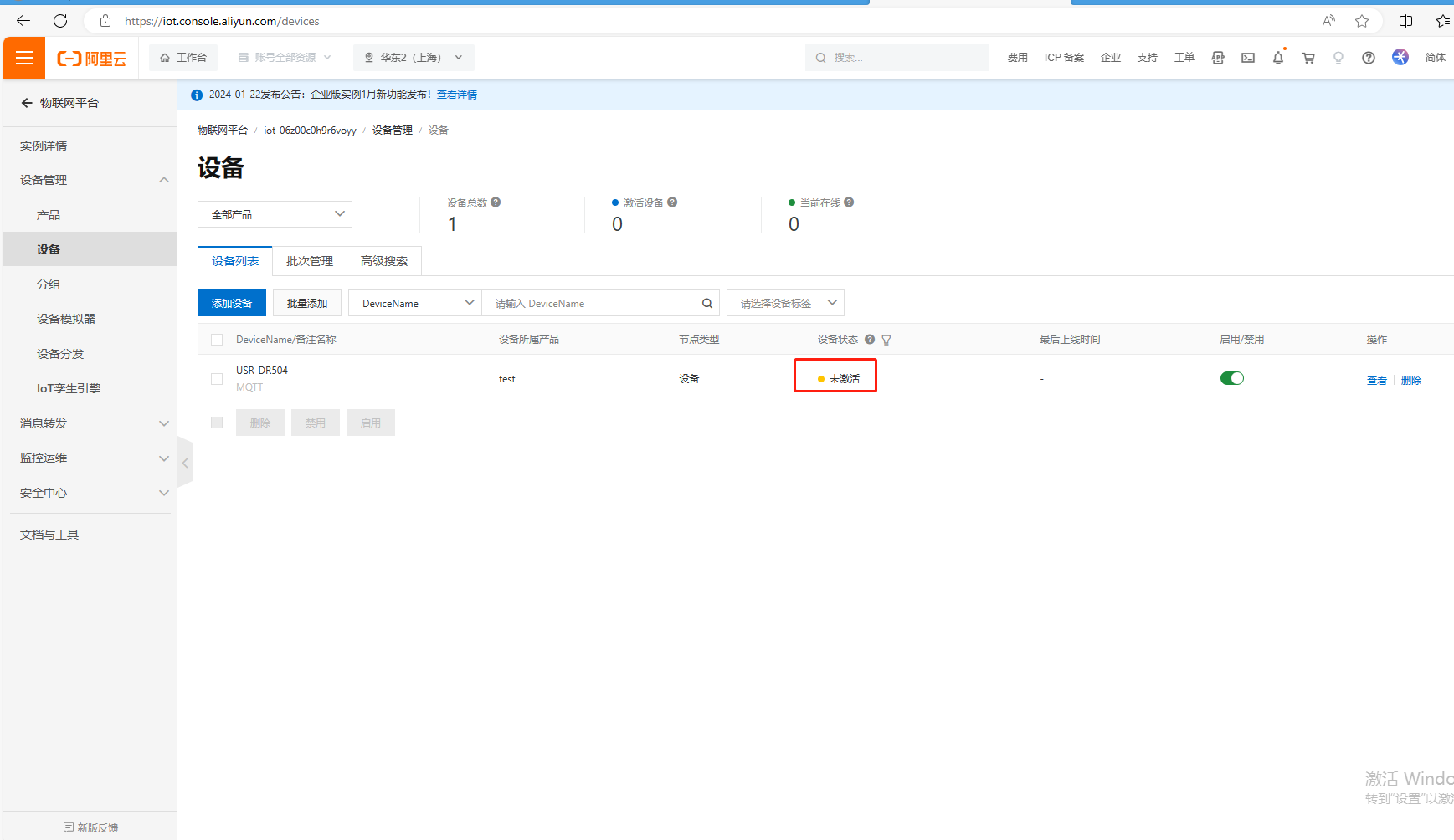Click the DeviceName search magnifier icon
1454x840 pixels.
click(x=706, y=304)
